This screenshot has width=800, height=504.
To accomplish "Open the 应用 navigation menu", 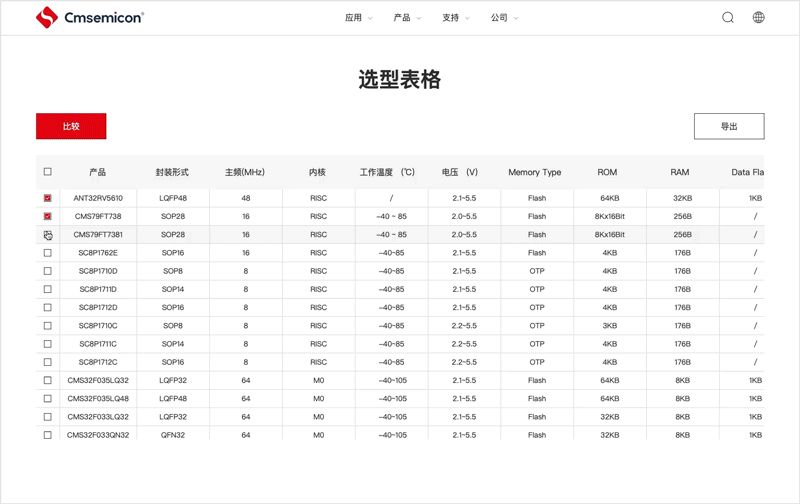I will pos(353,18).
